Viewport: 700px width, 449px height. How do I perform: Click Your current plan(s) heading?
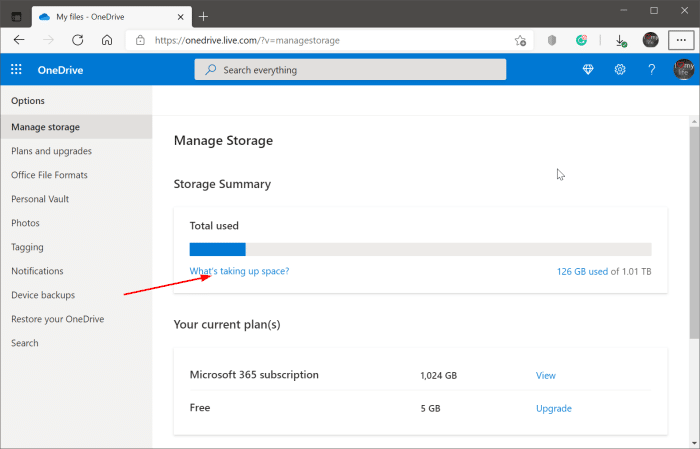(x=227, y=324)
